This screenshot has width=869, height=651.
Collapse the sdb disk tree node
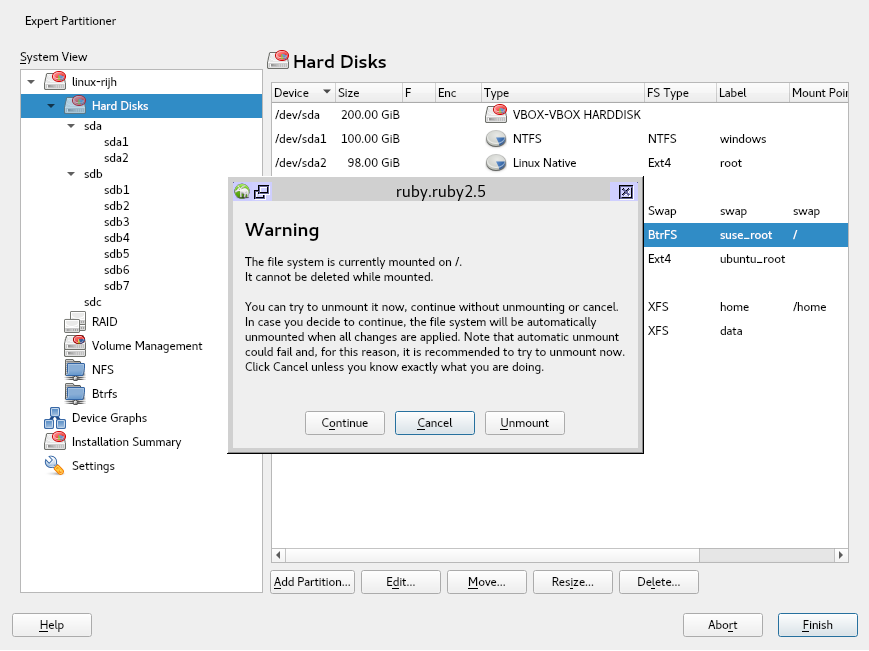pos(71,174)
